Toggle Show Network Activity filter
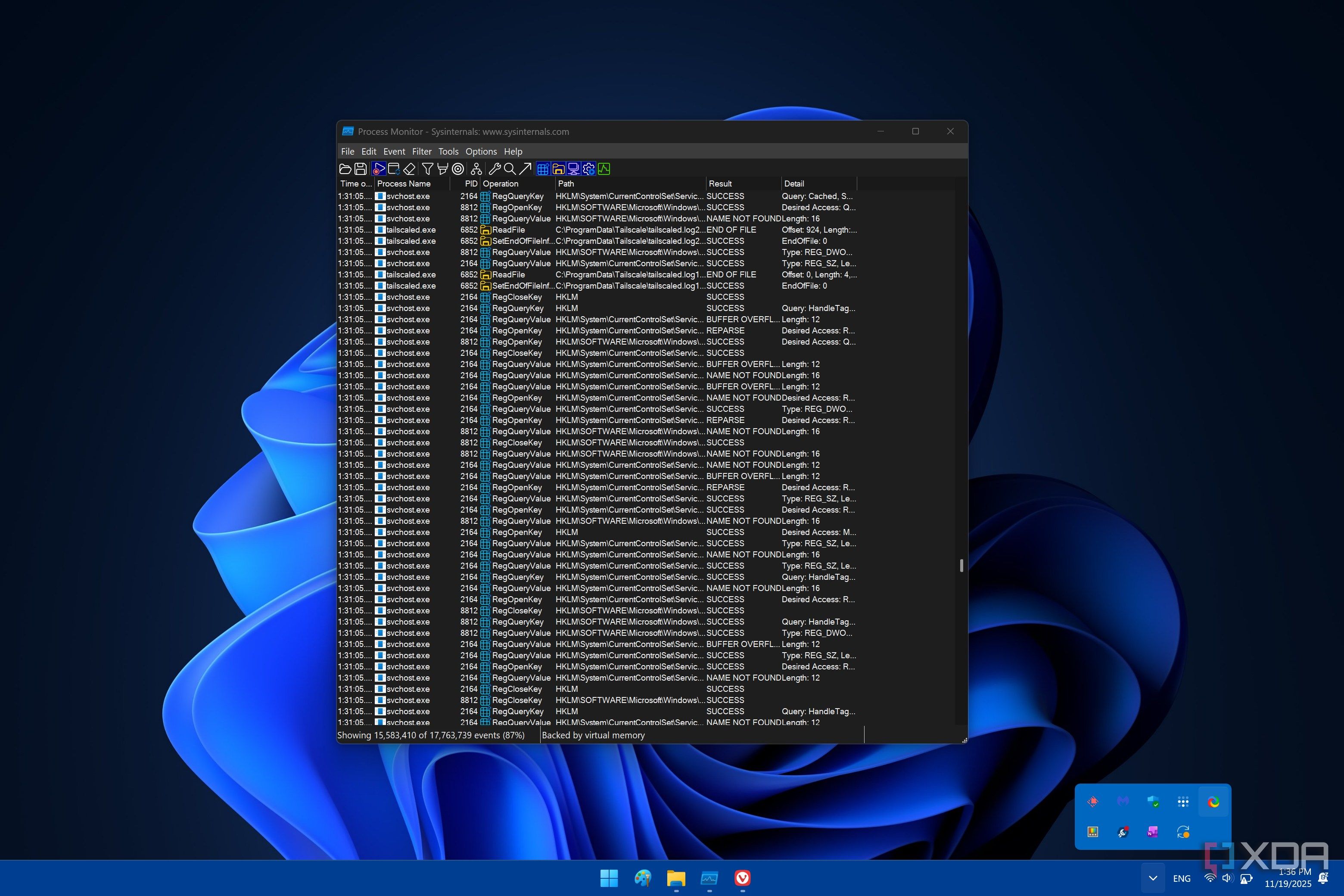The height and width of the screenshot is (896, 1344). [573, 168]
